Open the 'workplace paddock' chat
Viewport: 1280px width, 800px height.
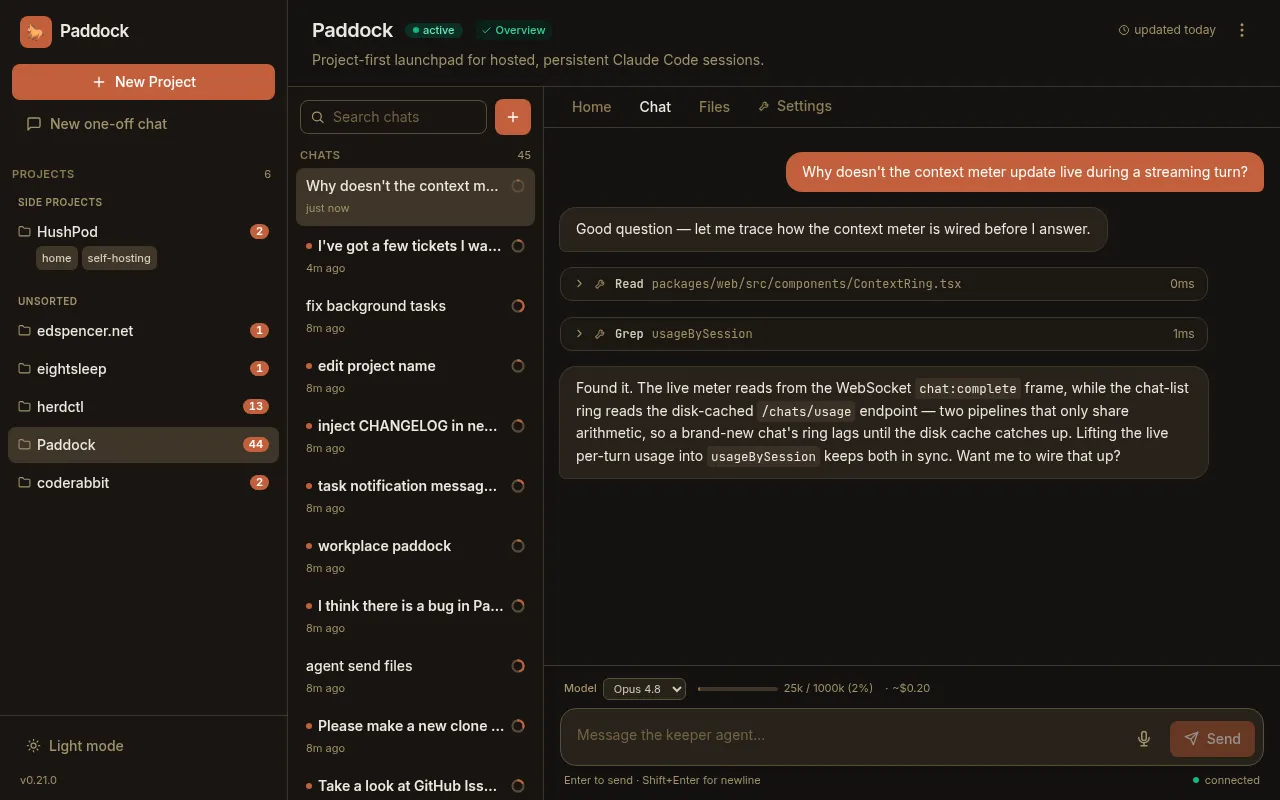(x=415, y=556)
